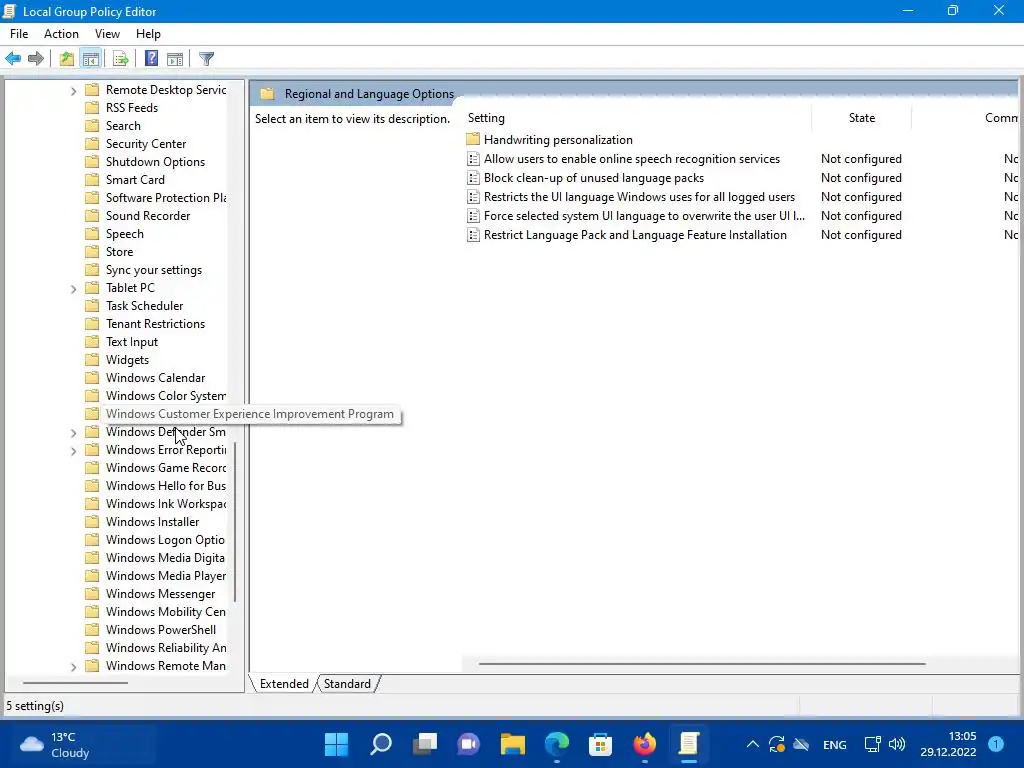Open Microsoft Store from taskbar
The height and width of the screenshot is (768, 1024).
(600, 744)
